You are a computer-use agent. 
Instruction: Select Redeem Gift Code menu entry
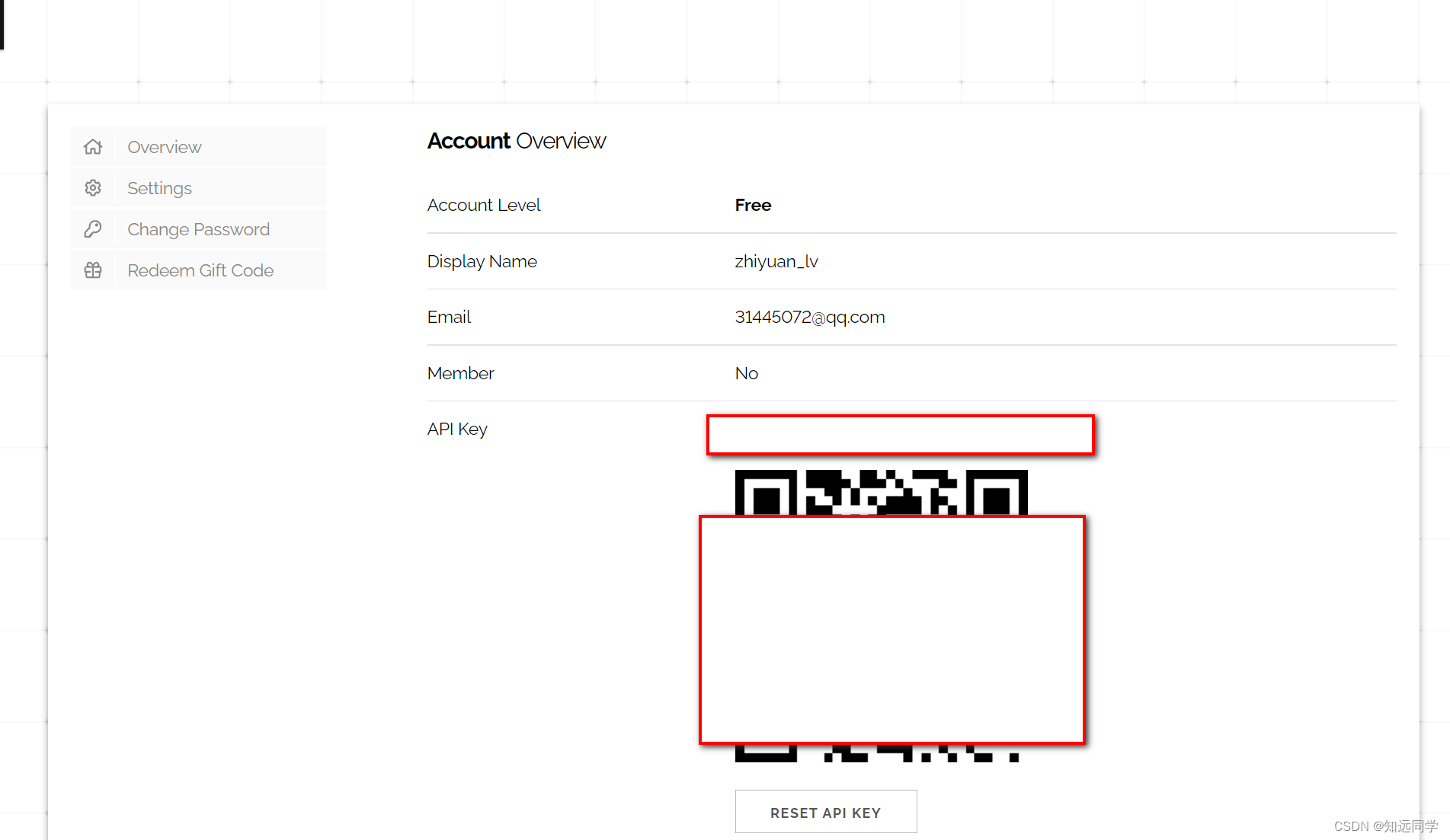tap(199, 270)
